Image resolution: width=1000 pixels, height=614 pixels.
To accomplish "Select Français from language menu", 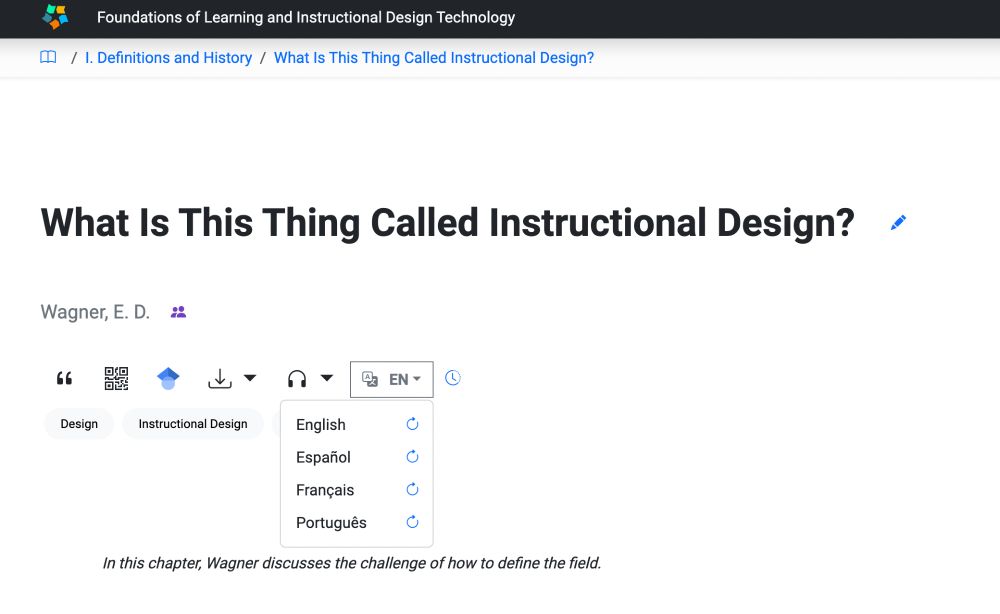I will 325,490.
